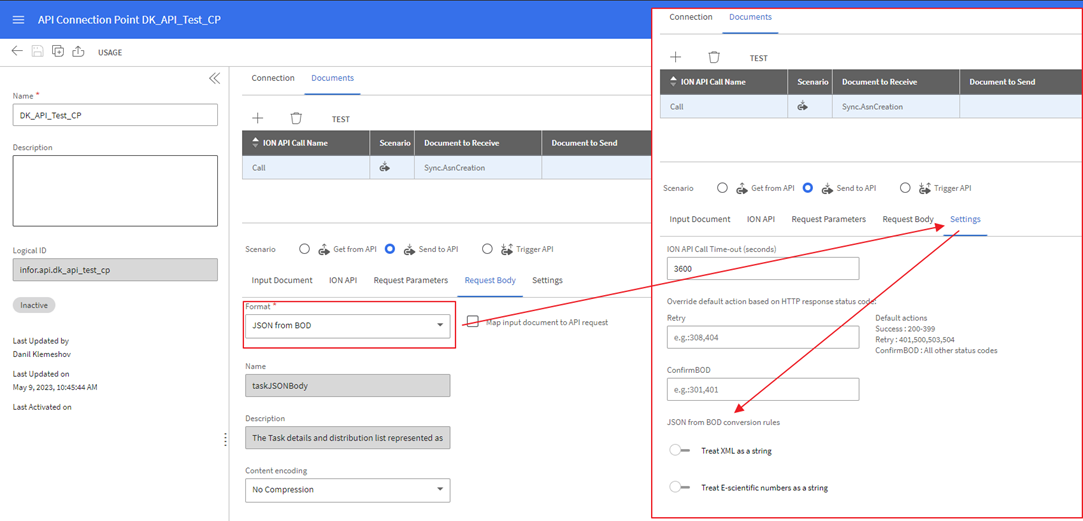
Task: Switch to ION API tab in main window
Action: point(343,281)
